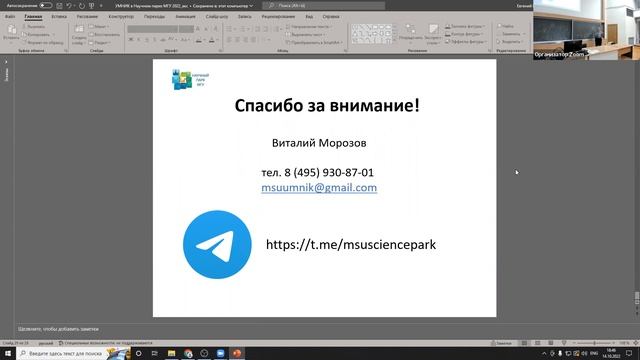Open Заливка фигуры shape fill dropdown
Viewport: 640px width, 360px height.
pos(465,27)
